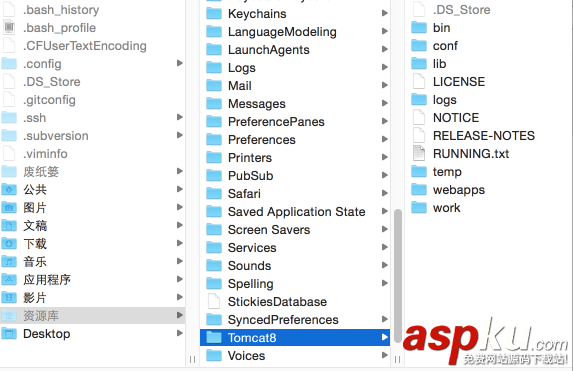Select the Sounds folder name
The height and width of the screenshot is (371, 573).
pos(250,266)
